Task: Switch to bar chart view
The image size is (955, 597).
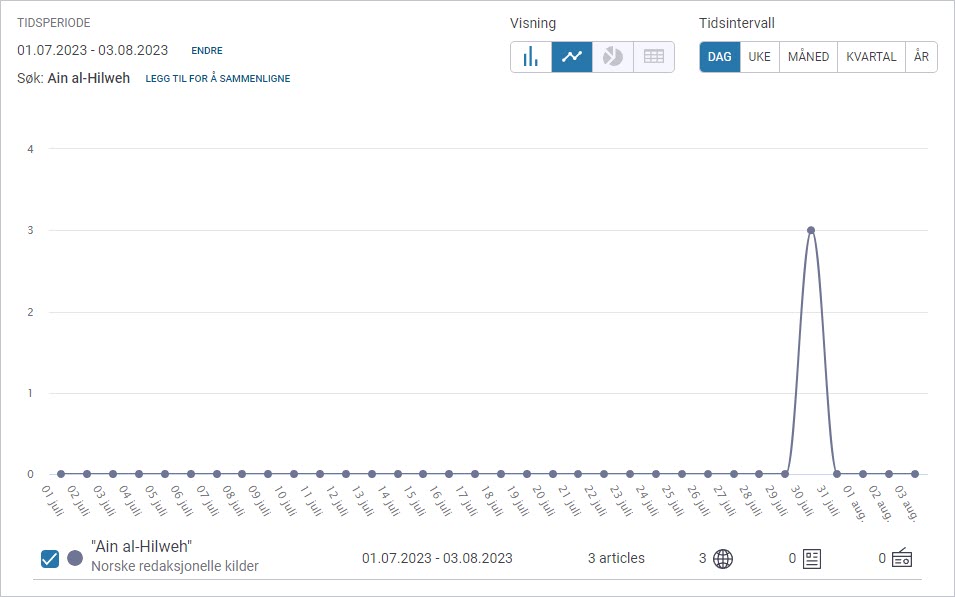Action: point(531,57)
